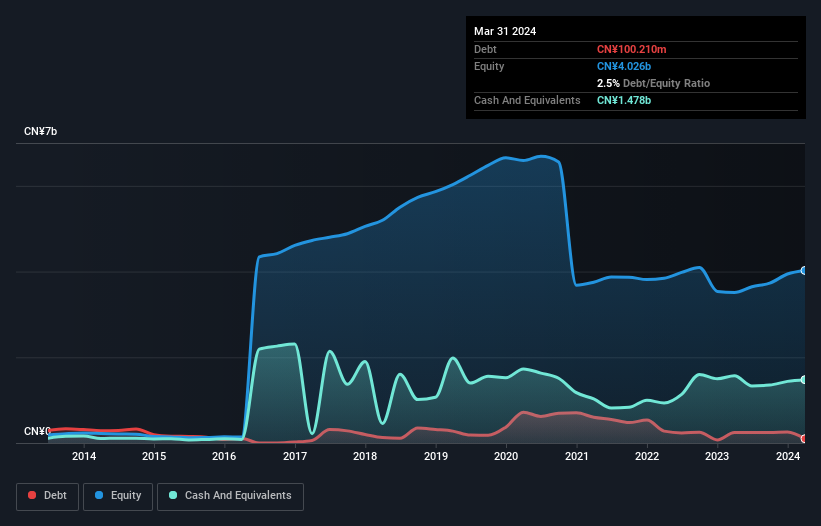This screenshot has height=526, width=821.
Task: Click the red Debt endpoint marker
Action: click(x=804, y=439)
